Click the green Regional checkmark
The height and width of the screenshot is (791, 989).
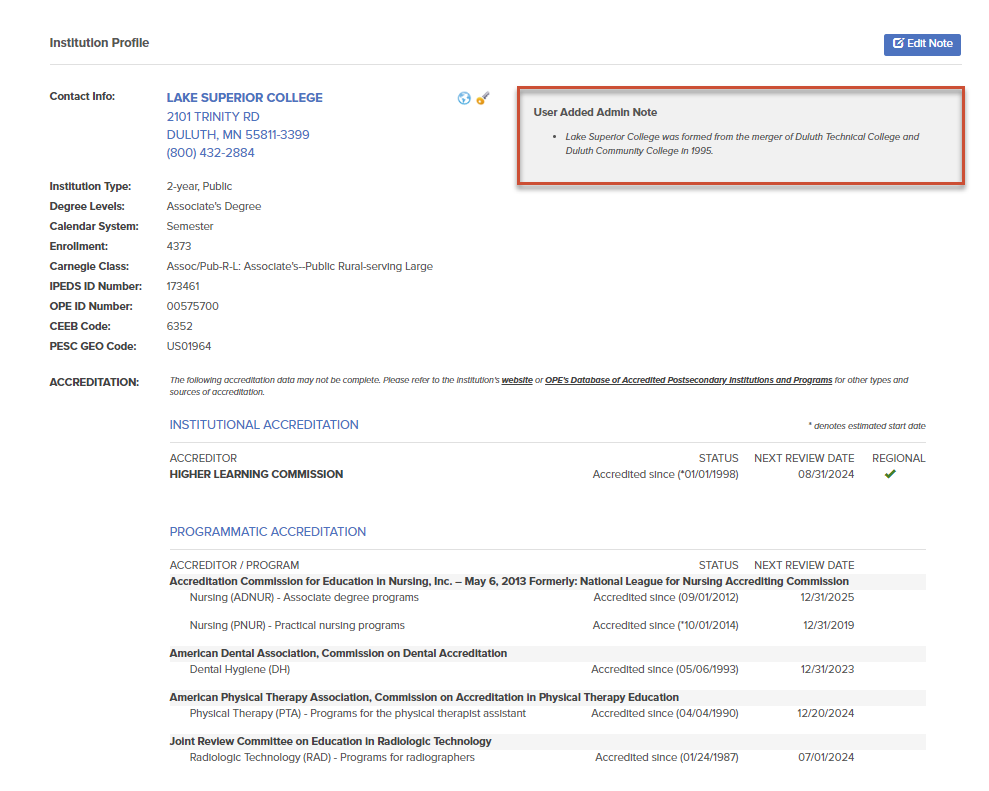point(890,474)
